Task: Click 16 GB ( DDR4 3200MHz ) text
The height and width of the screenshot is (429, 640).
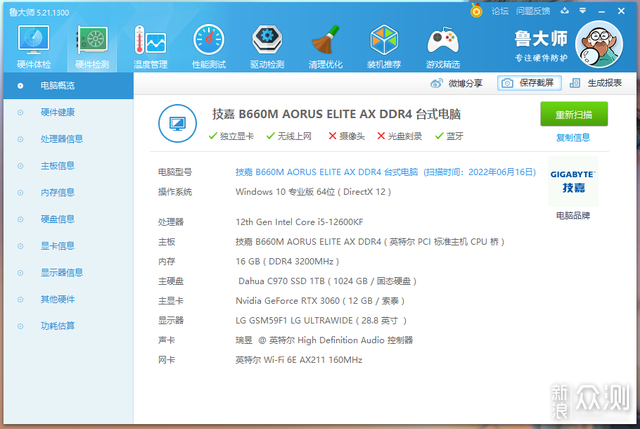Action: click(287, 261)
